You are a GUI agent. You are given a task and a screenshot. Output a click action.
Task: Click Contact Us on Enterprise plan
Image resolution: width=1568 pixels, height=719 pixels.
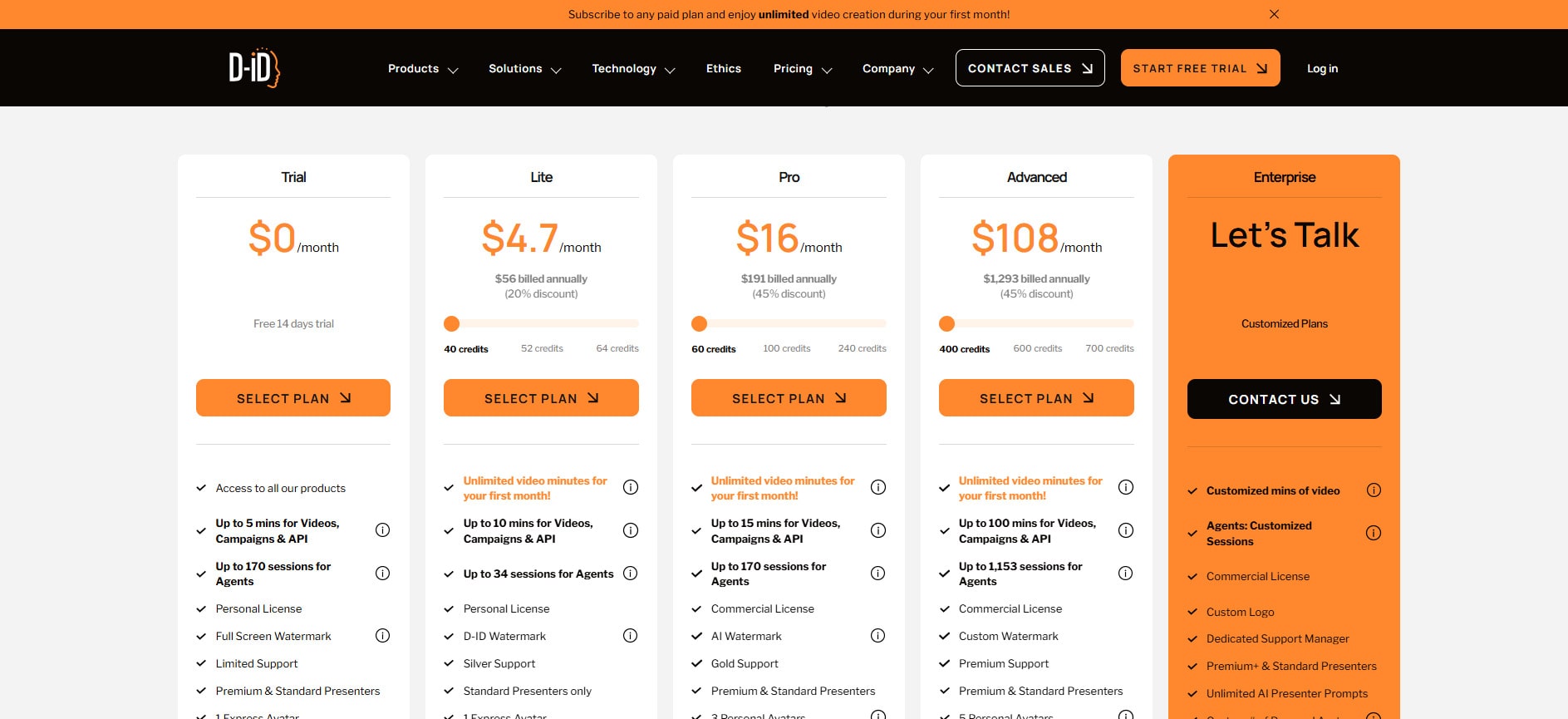(1285, 399)
